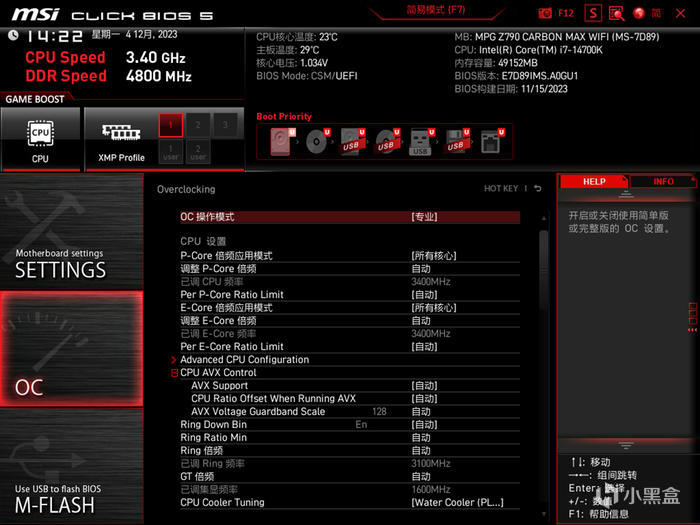Open the E-Core 倍频应用模式 option
Screen dimensions: 700x525
pos(350,308)
